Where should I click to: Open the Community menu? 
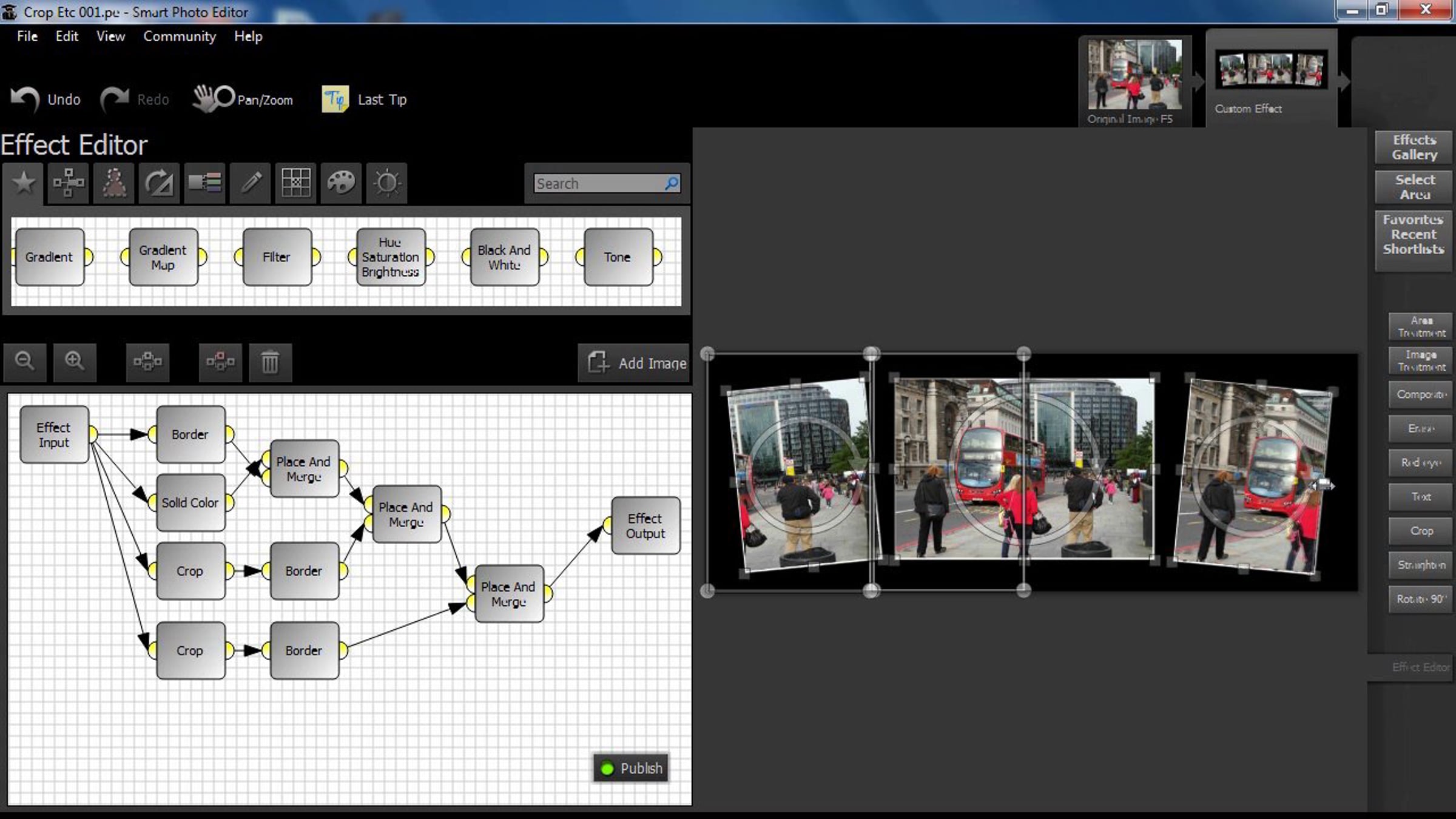click(179, 36)
